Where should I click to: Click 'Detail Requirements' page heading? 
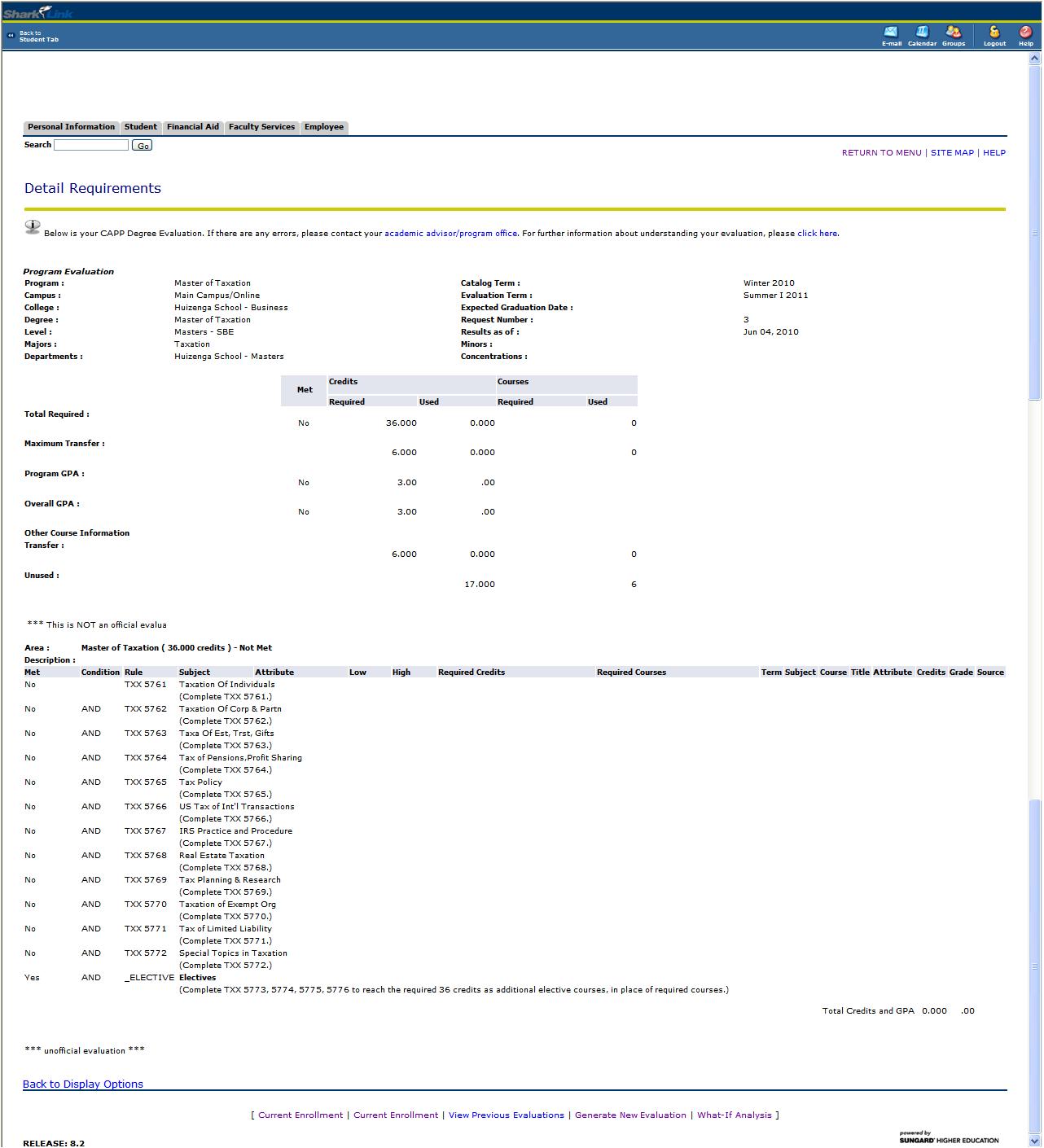point(93,189)
